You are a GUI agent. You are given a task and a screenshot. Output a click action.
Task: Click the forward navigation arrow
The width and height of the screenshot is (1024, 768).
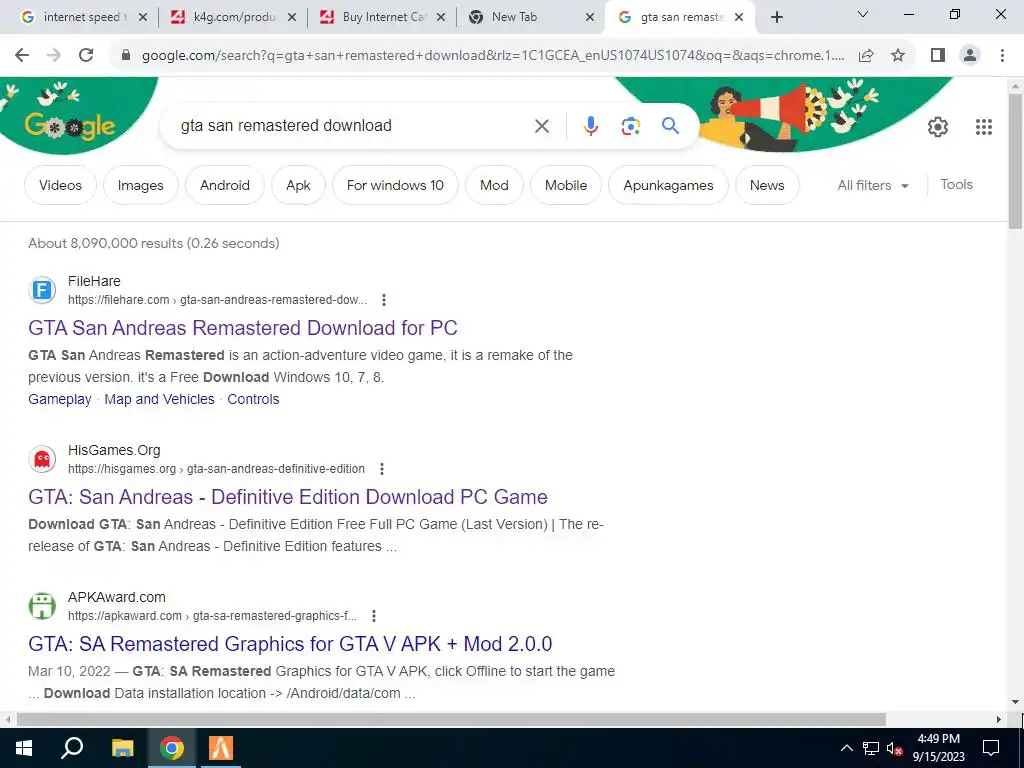pos(54,56)
